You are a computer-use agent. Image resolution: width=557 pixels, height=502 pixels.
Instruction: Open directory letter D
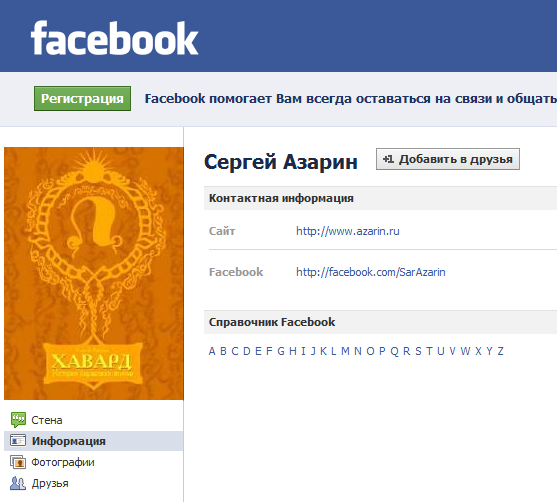[x=247, y=351]
